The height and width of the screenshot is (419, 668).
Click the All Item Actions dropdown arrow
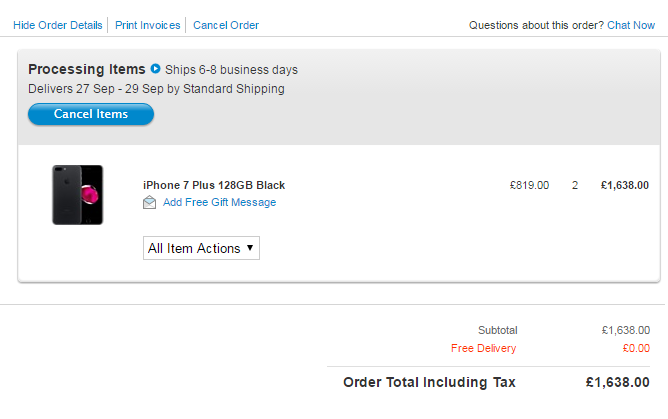(x=250, y=248)
